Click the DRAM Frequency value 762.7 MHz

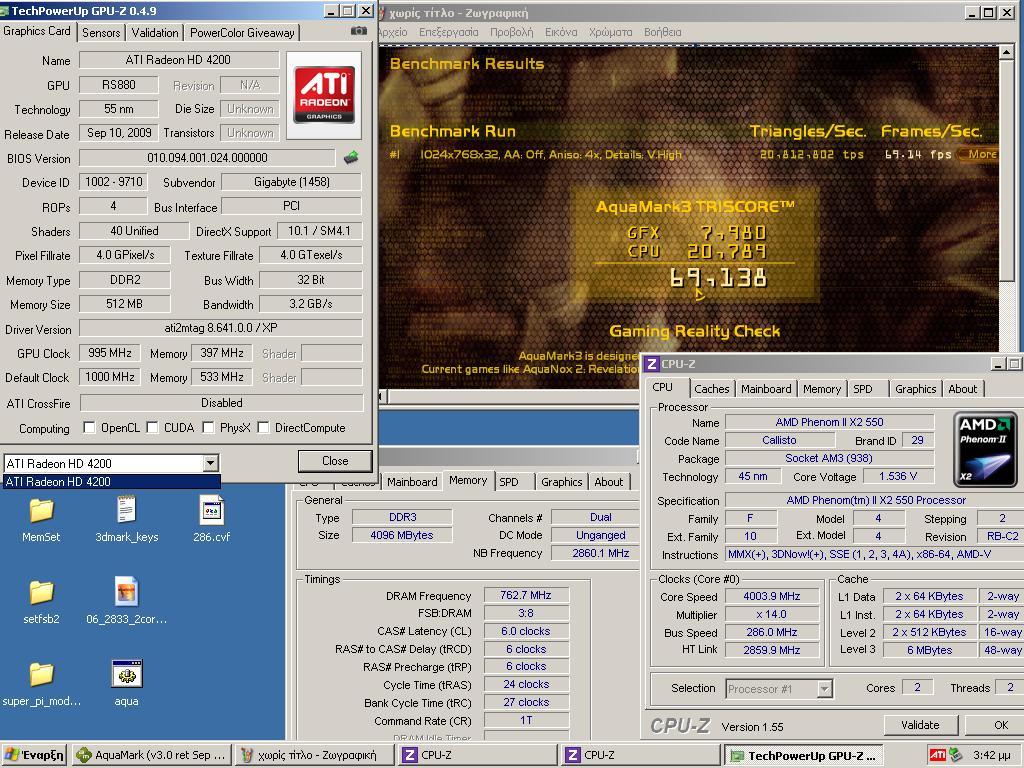[526, 596]
